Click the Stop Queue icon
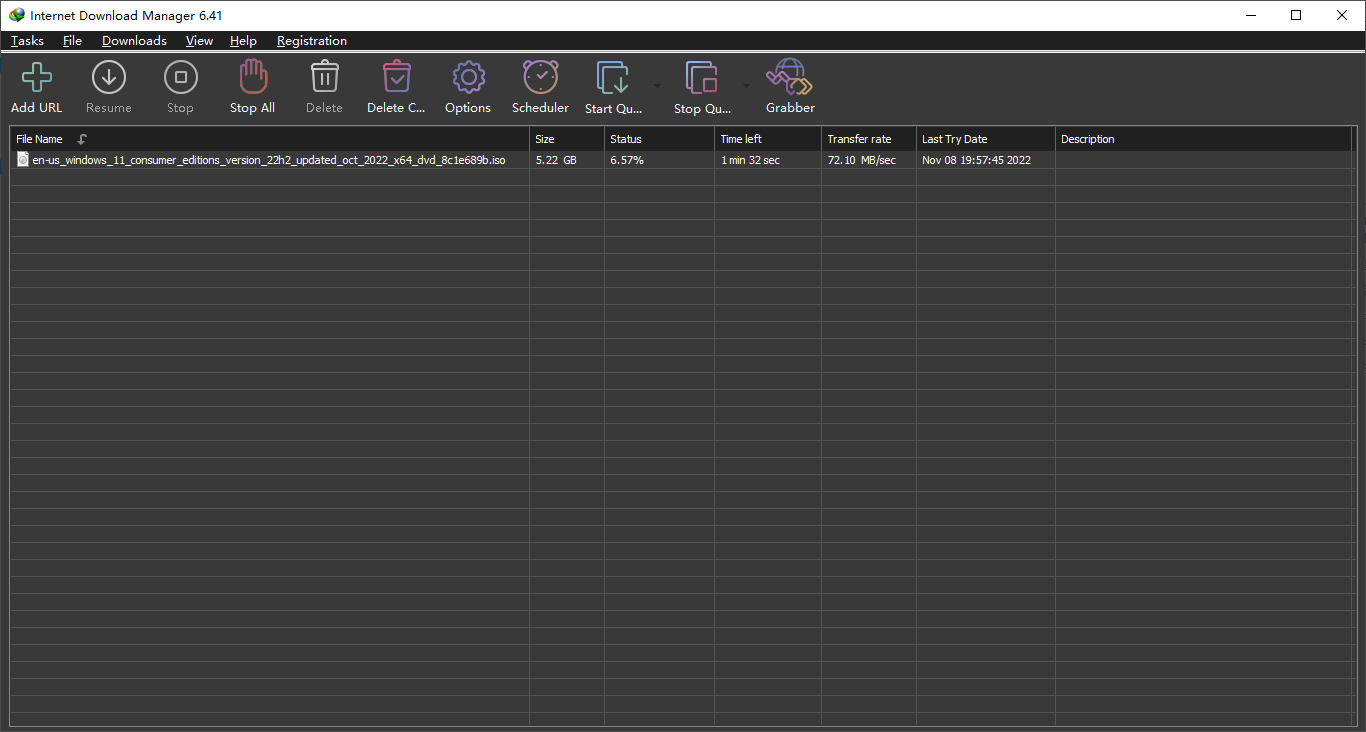1366x732 pixels. point(702,78)
